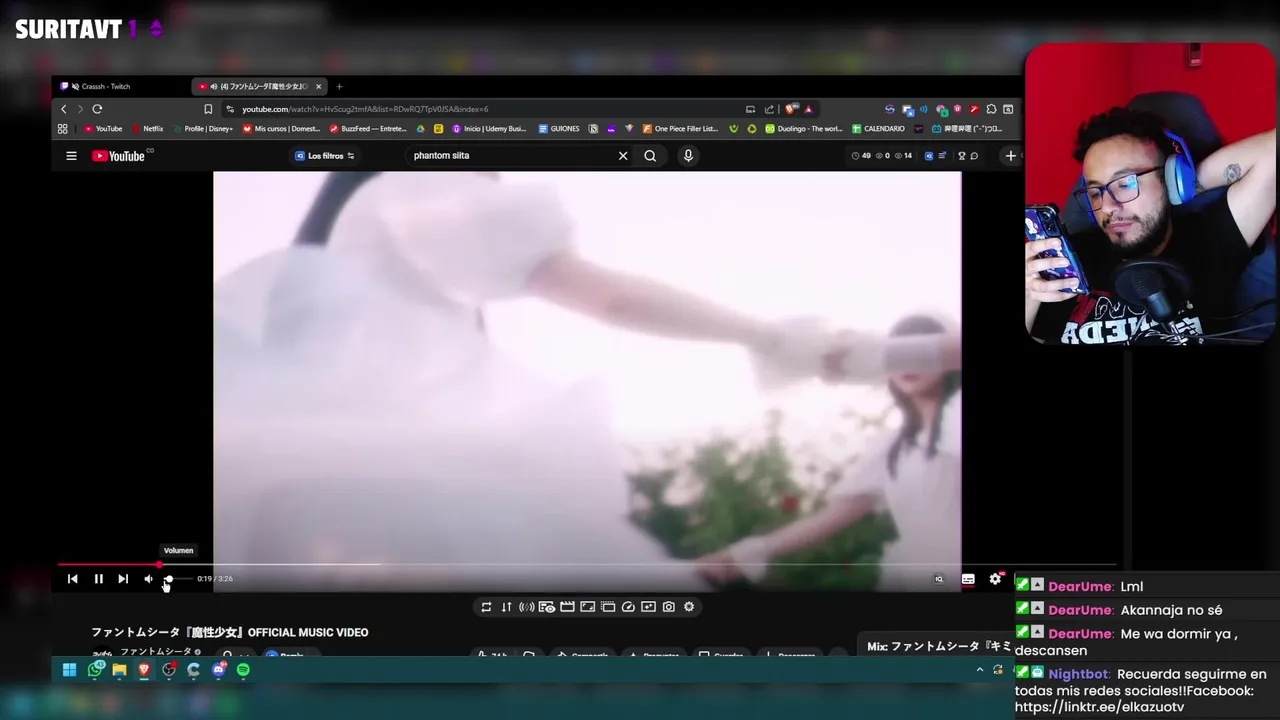Go to the YouTube home logo

[119, 156]
